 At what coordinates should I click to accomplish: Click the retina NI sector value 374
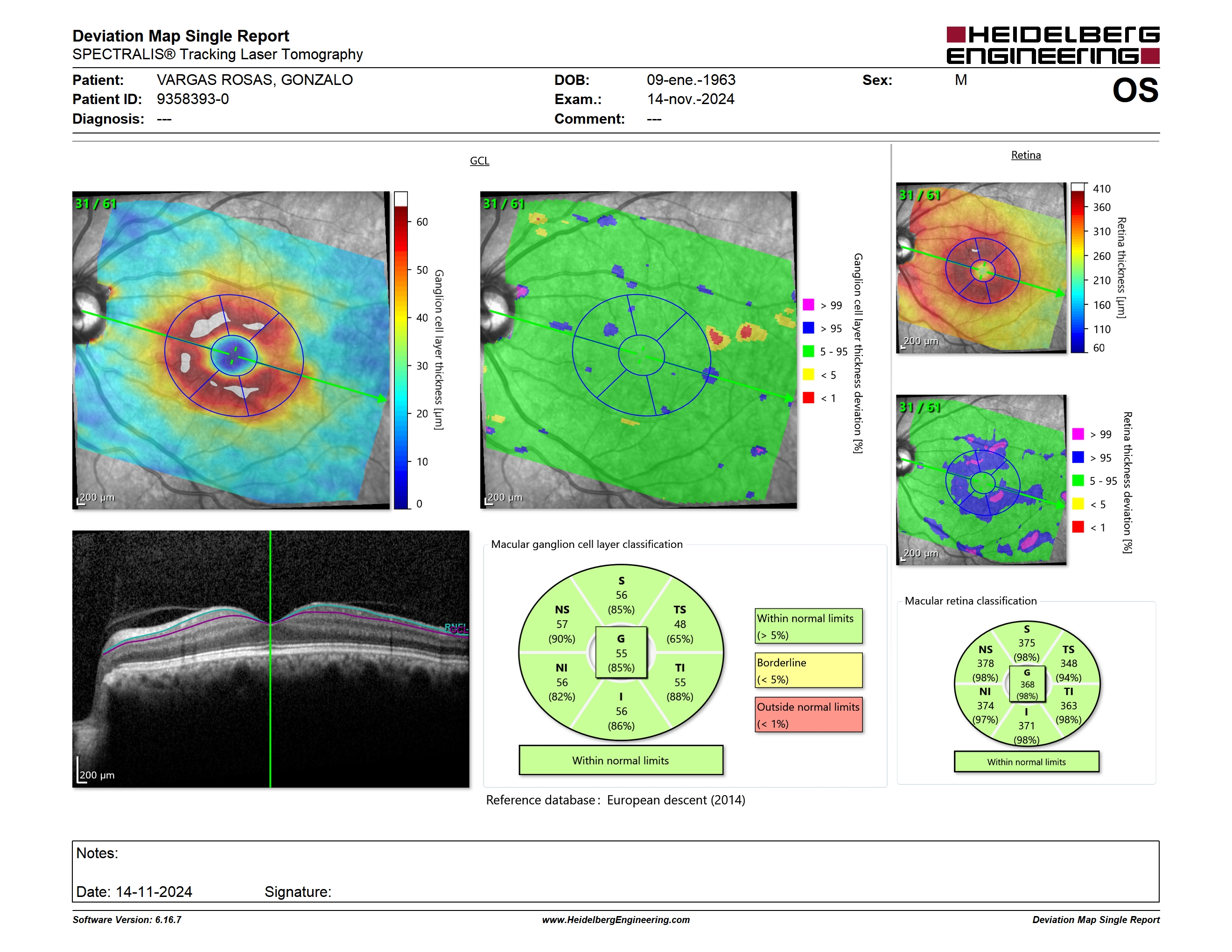[985, 706]
